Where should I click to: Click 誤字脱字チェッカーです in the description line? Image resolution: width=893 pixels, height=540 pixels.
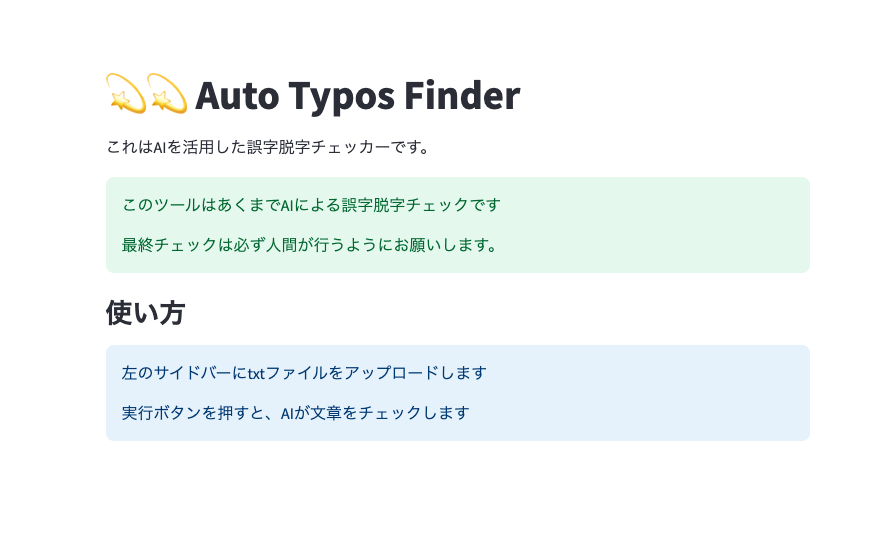(x=372, y=148)
